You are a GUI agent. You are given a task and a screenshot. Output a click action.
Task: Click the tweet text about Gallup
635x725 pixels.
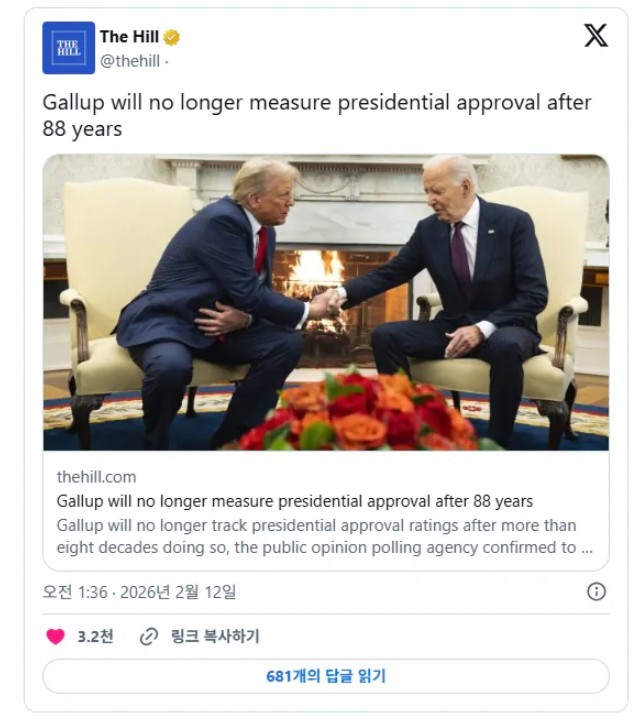(316, 116)
